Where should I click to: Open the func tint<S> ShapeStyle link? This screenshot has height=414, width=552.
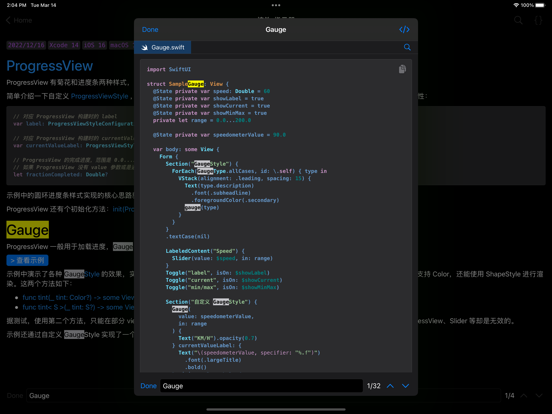78,307
